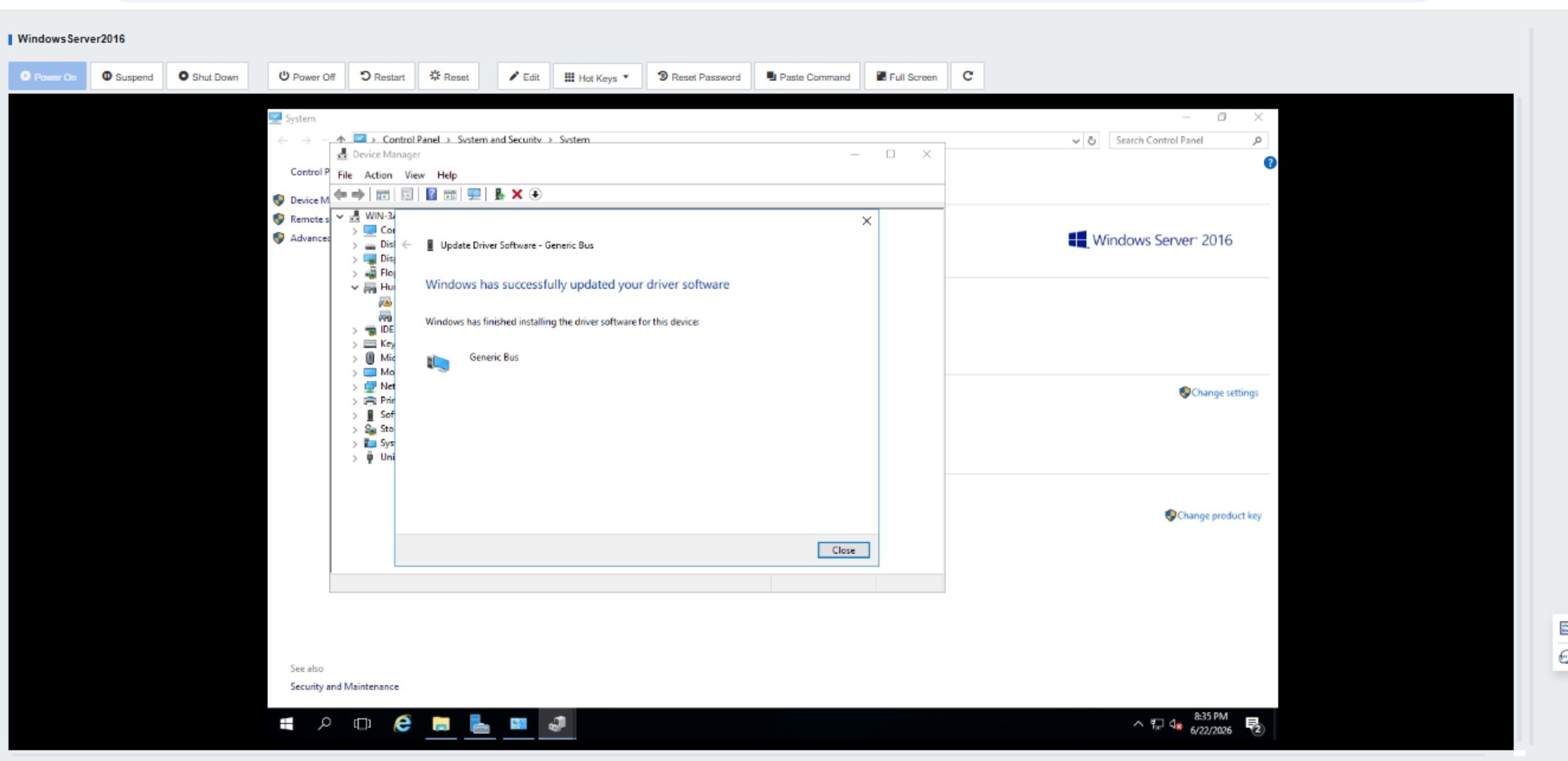Viewport: 1568px width, 761px height.
Task: Expand the 'Net' network adapters node
Action: pos(355,387)
